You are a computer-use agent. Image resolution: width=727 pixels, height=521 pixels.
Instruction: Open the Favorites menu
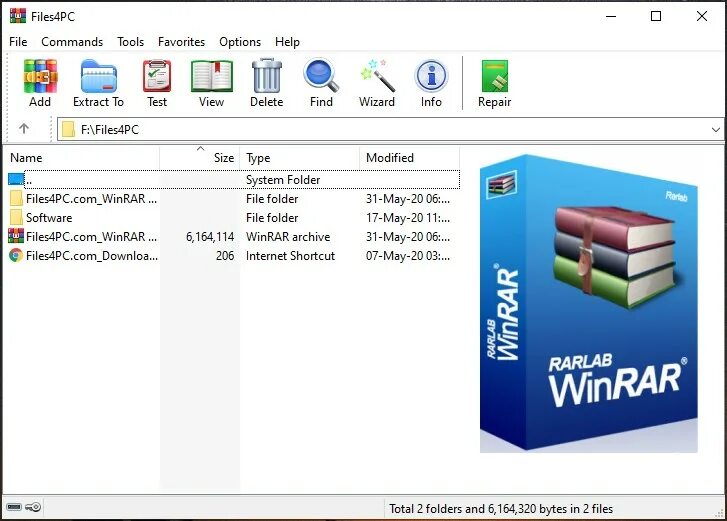point(181,42)
